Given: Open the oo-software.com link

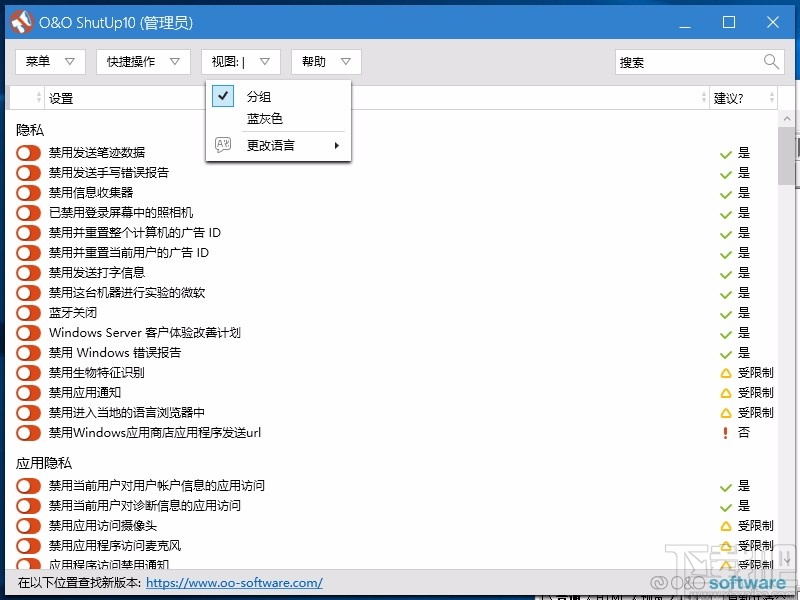Looking at the screenshot, I should [234, 583].
